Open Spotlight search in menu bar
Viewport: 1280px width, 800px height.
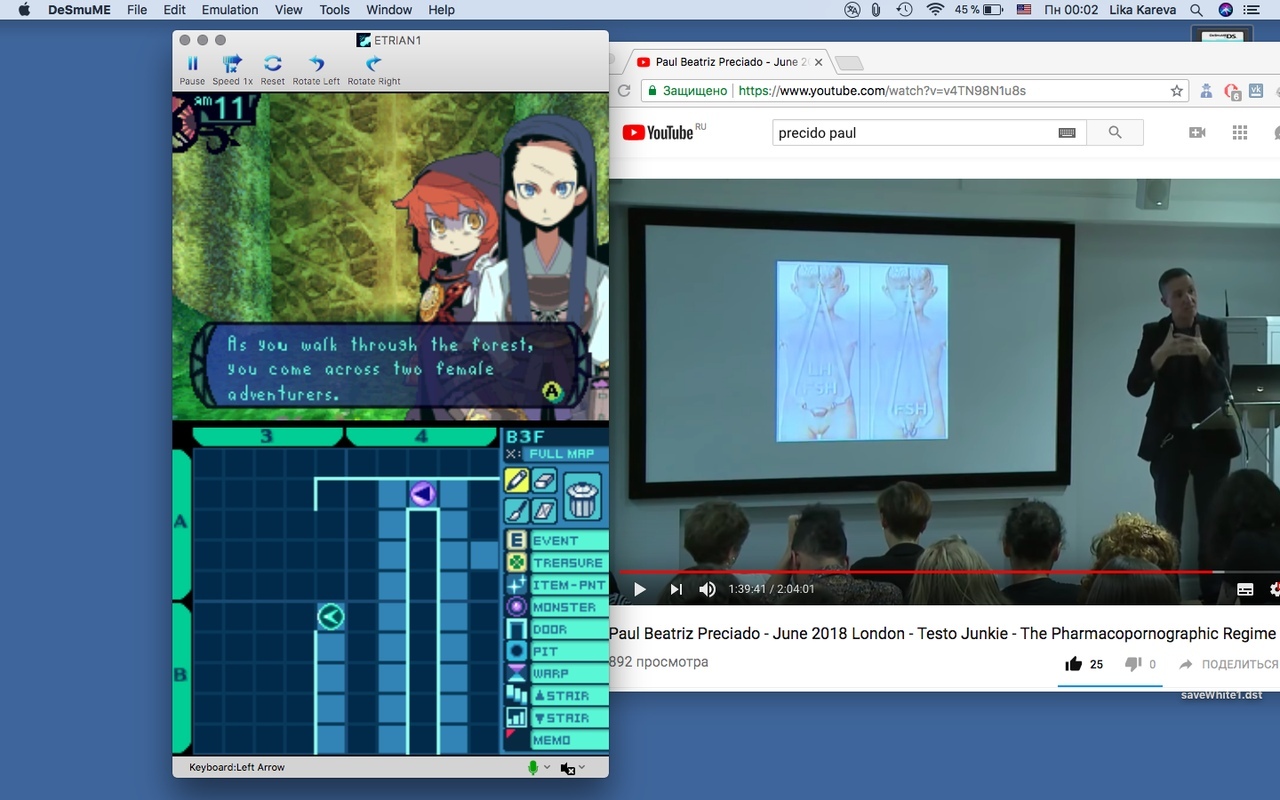pos(1196,10)
